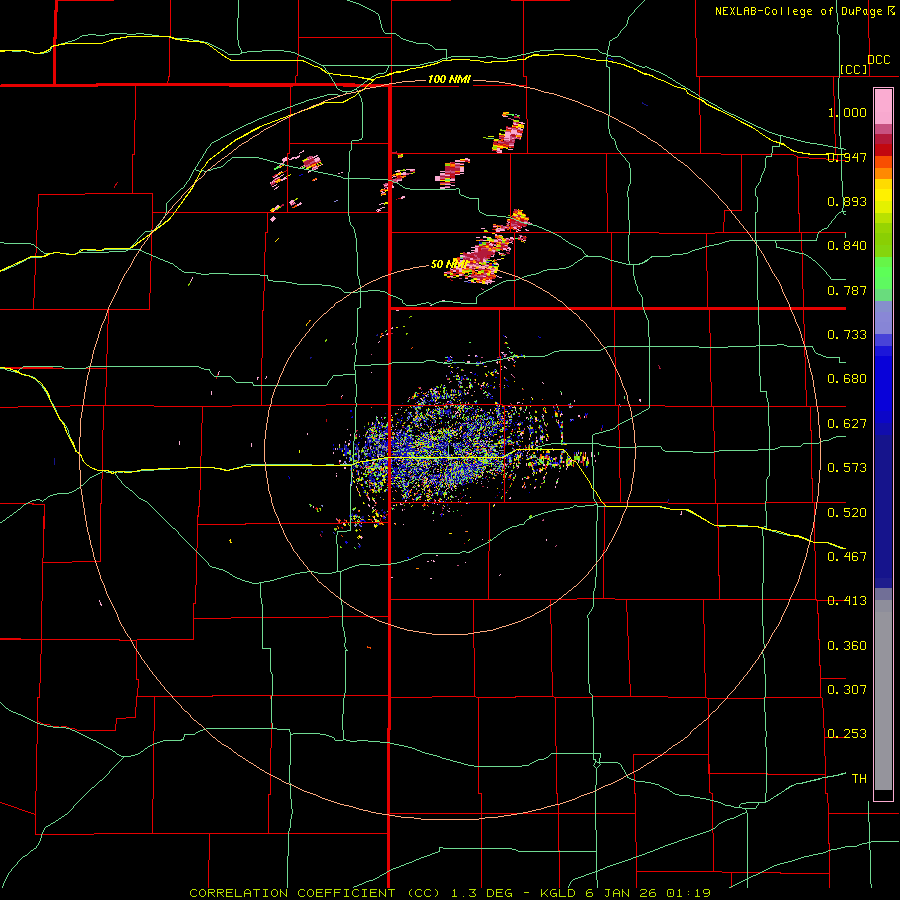This screenshot has height=900, width=900.
Task: Select the 0.947 scale value
Action: point(847,157)
